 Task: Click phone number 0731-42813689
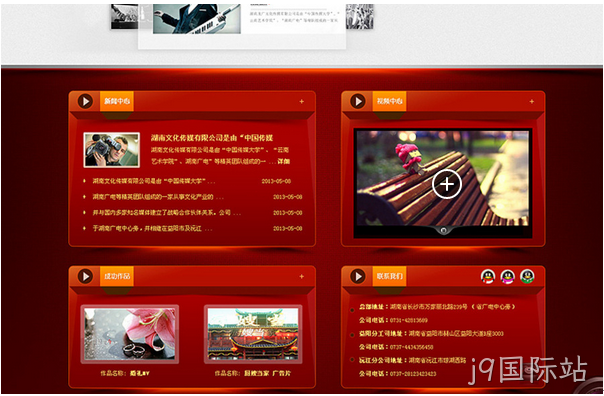pos(409,320)
